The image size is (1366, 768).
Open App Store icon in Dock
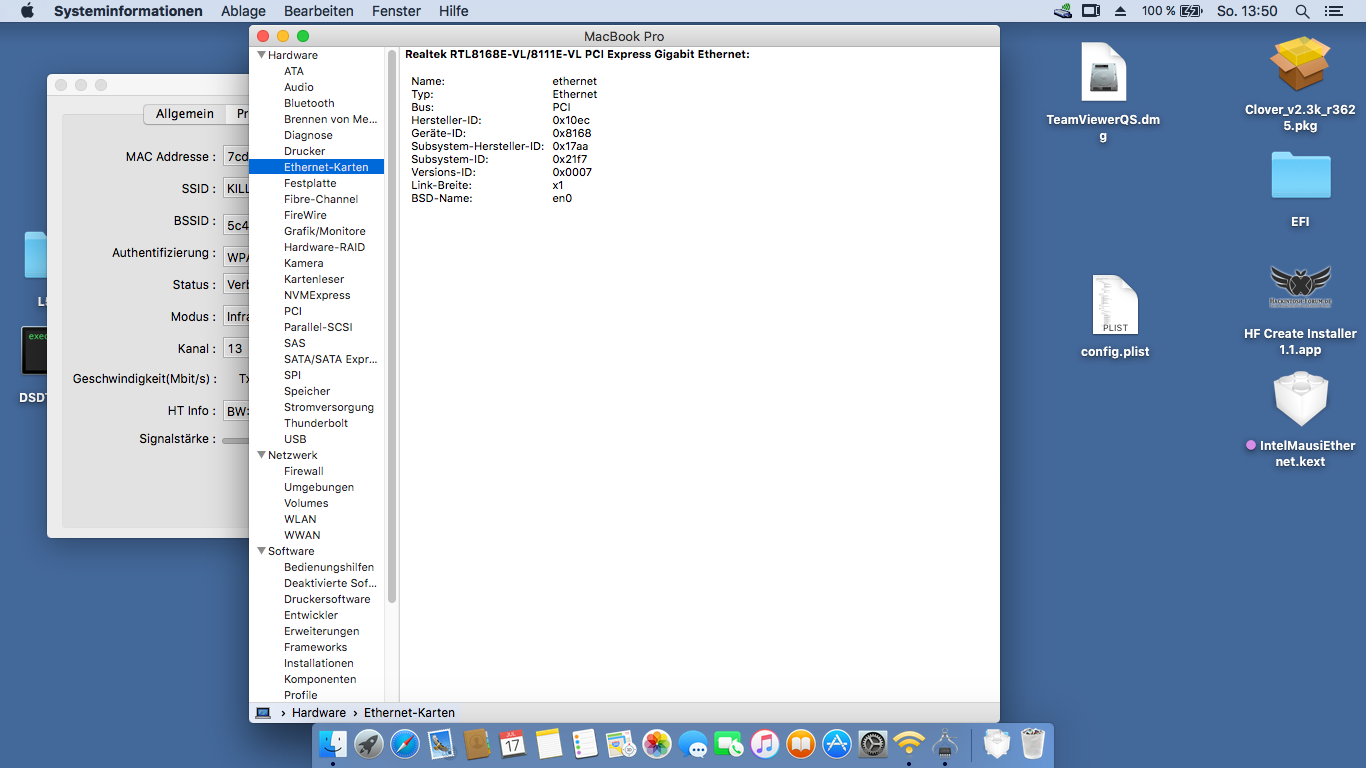tap(837, 744)
